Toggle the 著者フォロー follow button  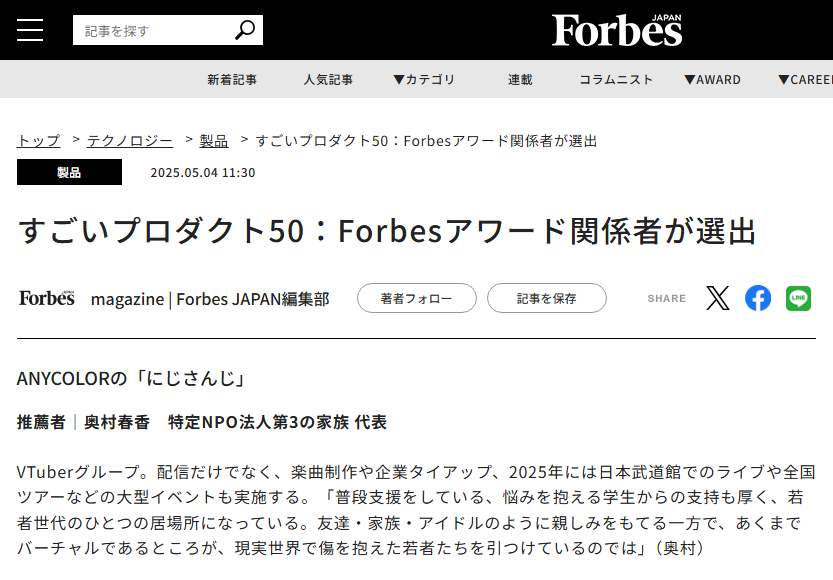pos(415,298)
